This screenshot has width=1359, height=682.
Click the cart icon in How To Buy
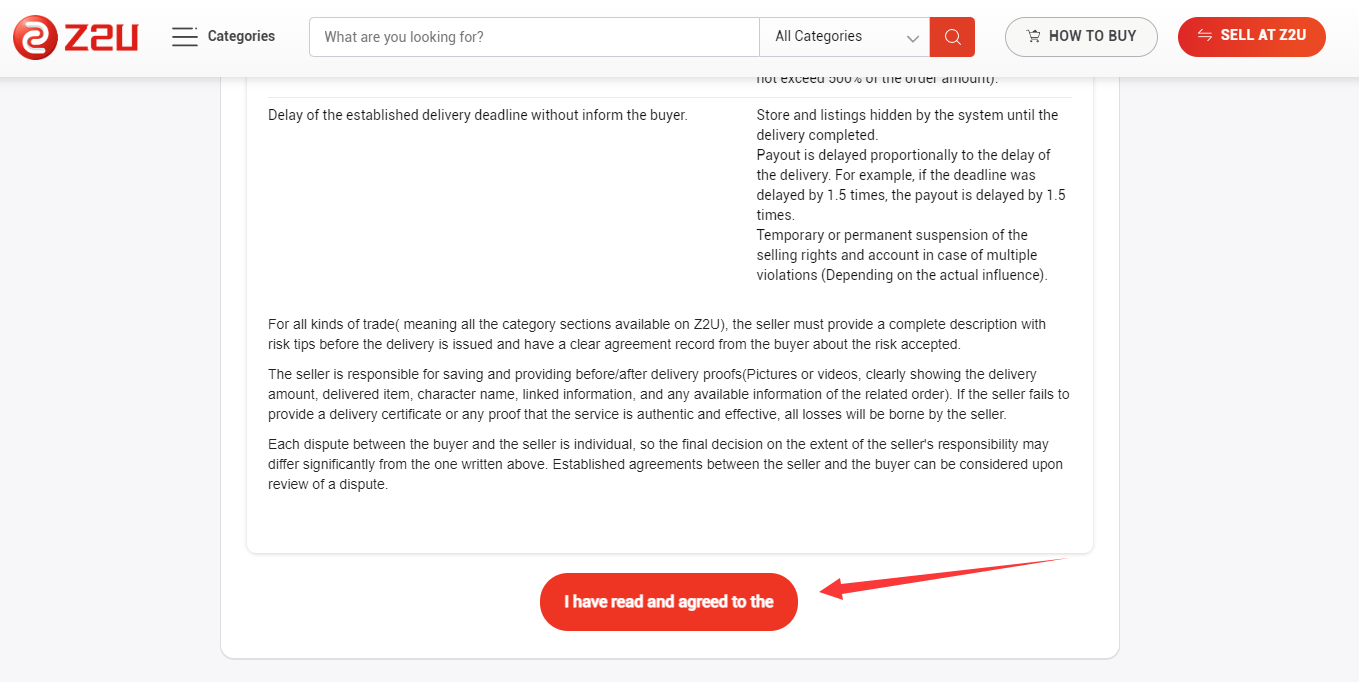coord(1034,37)
